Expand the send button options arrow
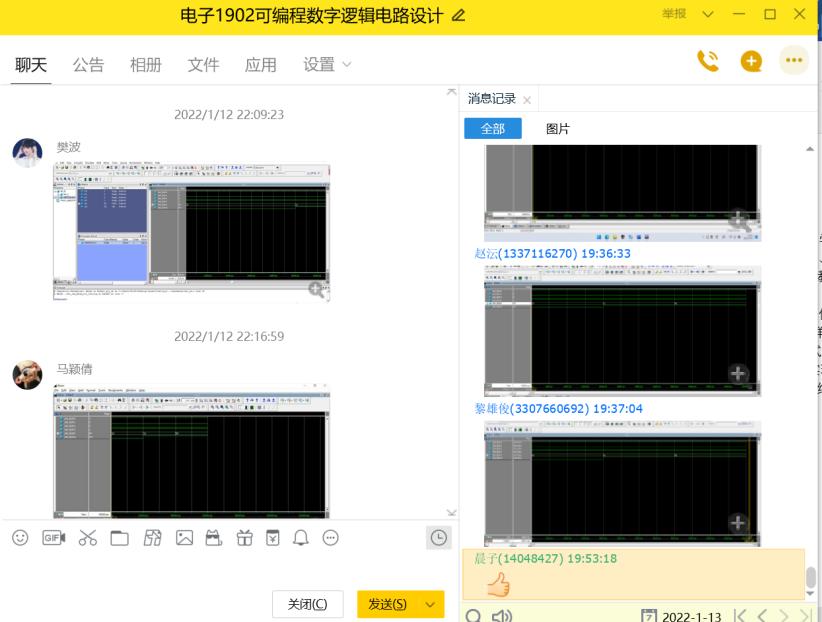This screenshot has width=822, height=622. 432,604
